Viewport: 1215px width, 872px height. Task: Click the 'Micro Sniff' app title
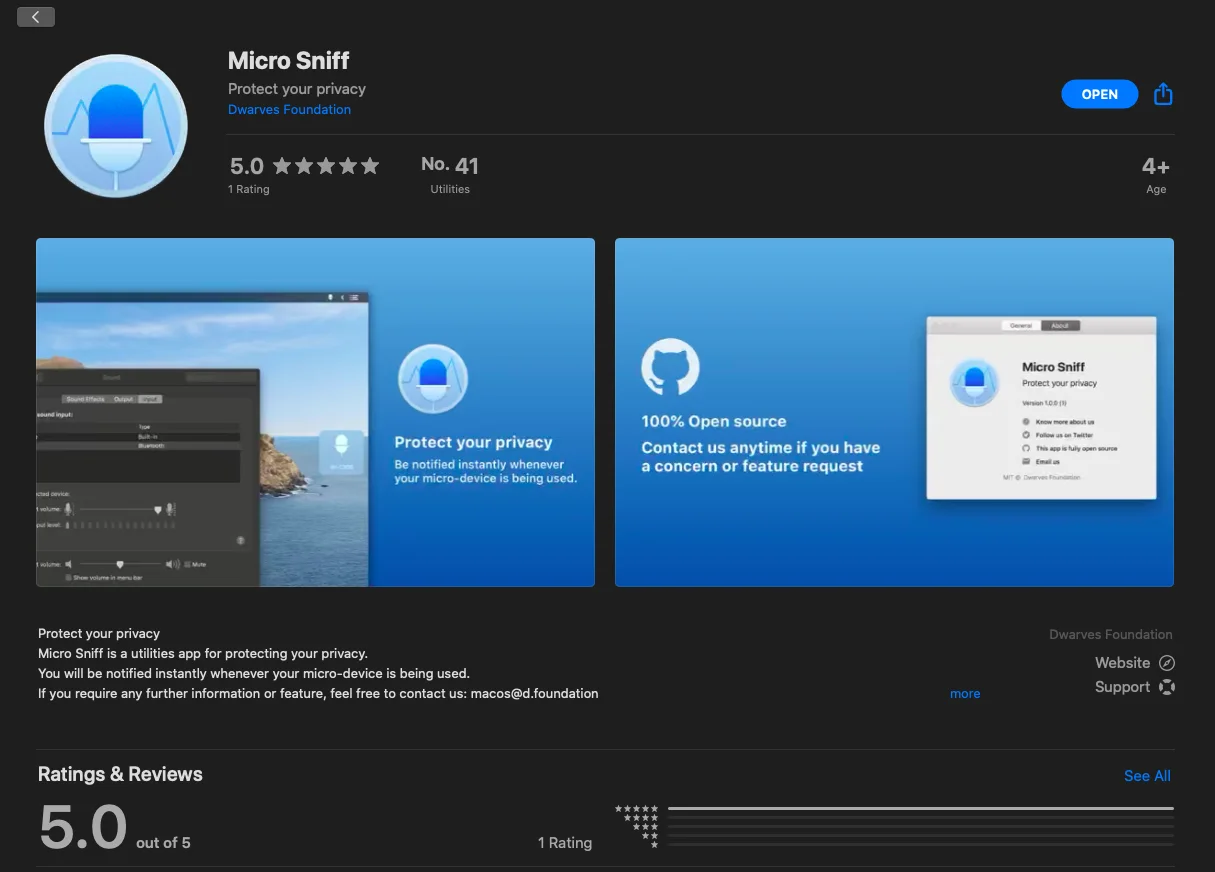click(289, 61)
